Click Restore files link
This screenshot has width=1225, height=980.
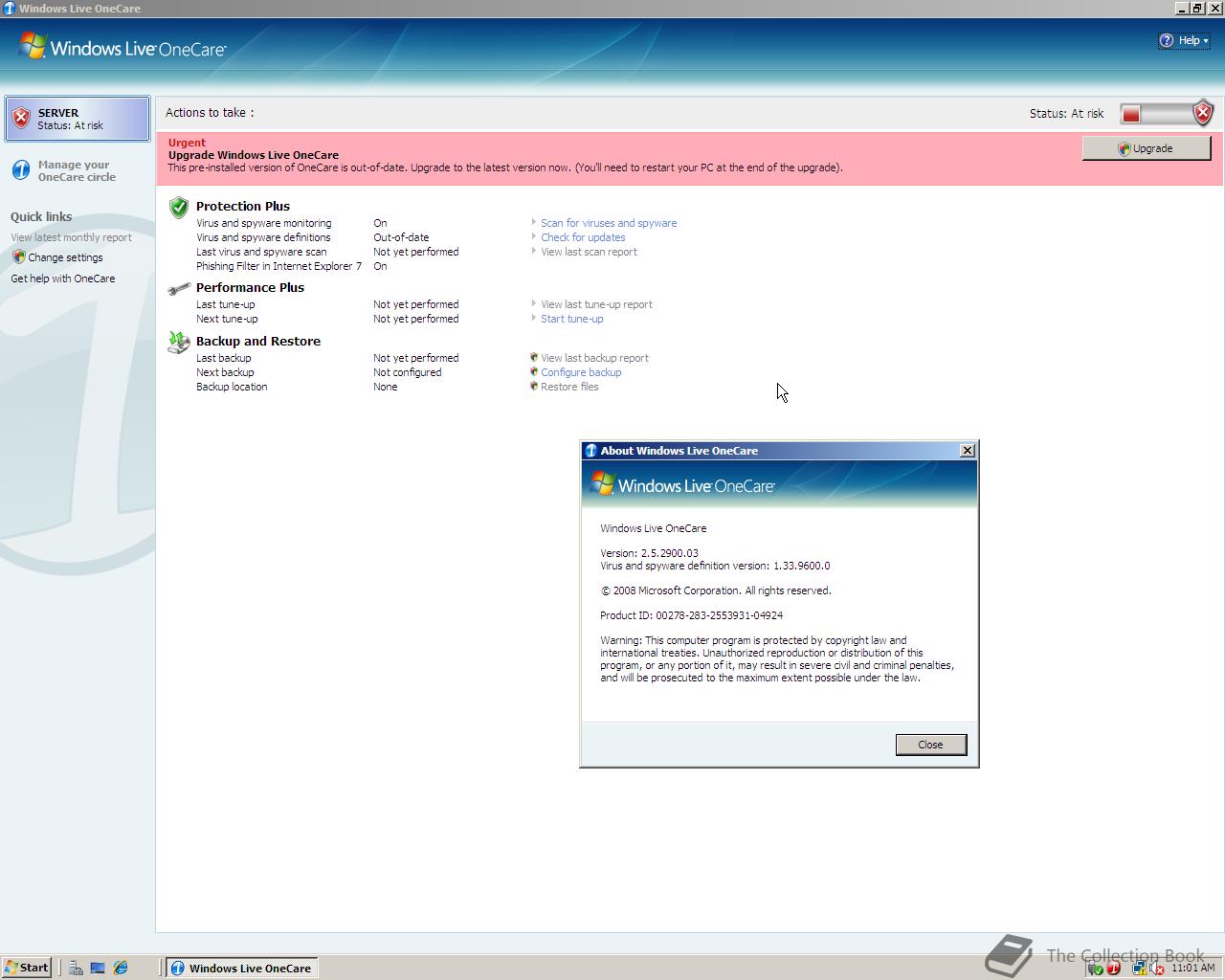click(x=569, y=387)
